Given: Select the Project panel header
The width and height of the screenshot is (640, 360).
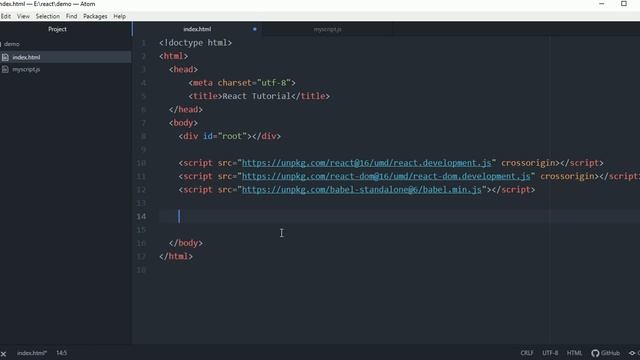Looking at the screenshot, I should click(x=57, y=29).
